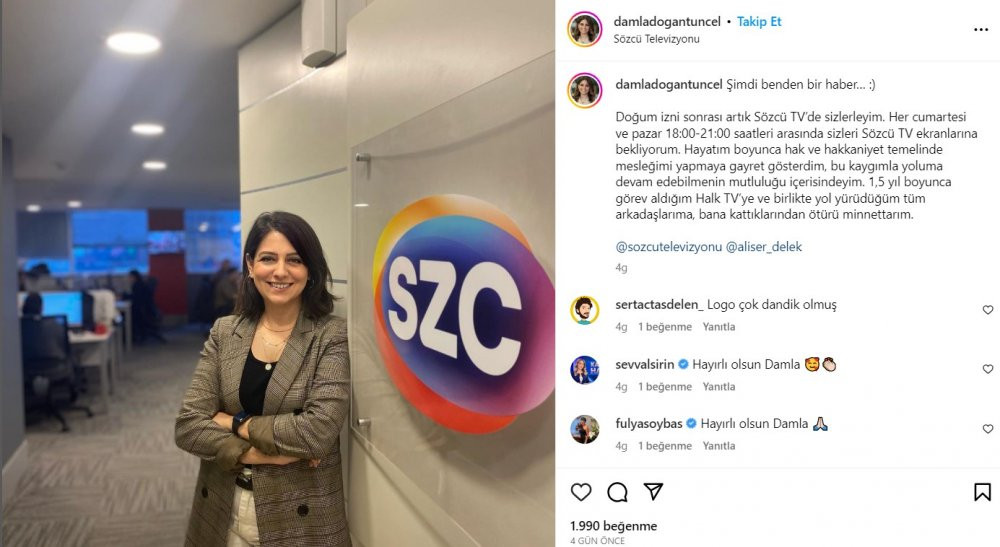1000x547 pixels.
Task: Click the Takip Et follow link
Action: pyautogui.click(x=759, y=22)
